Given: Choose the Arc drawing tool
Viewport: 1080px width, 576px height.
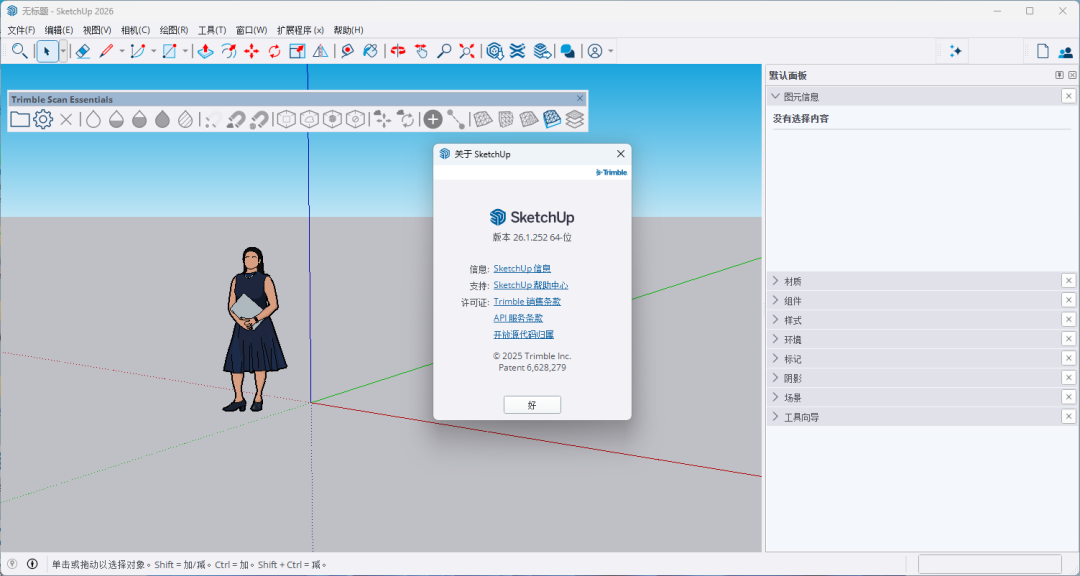Looking at the screenshot, I should click(138, 51).
